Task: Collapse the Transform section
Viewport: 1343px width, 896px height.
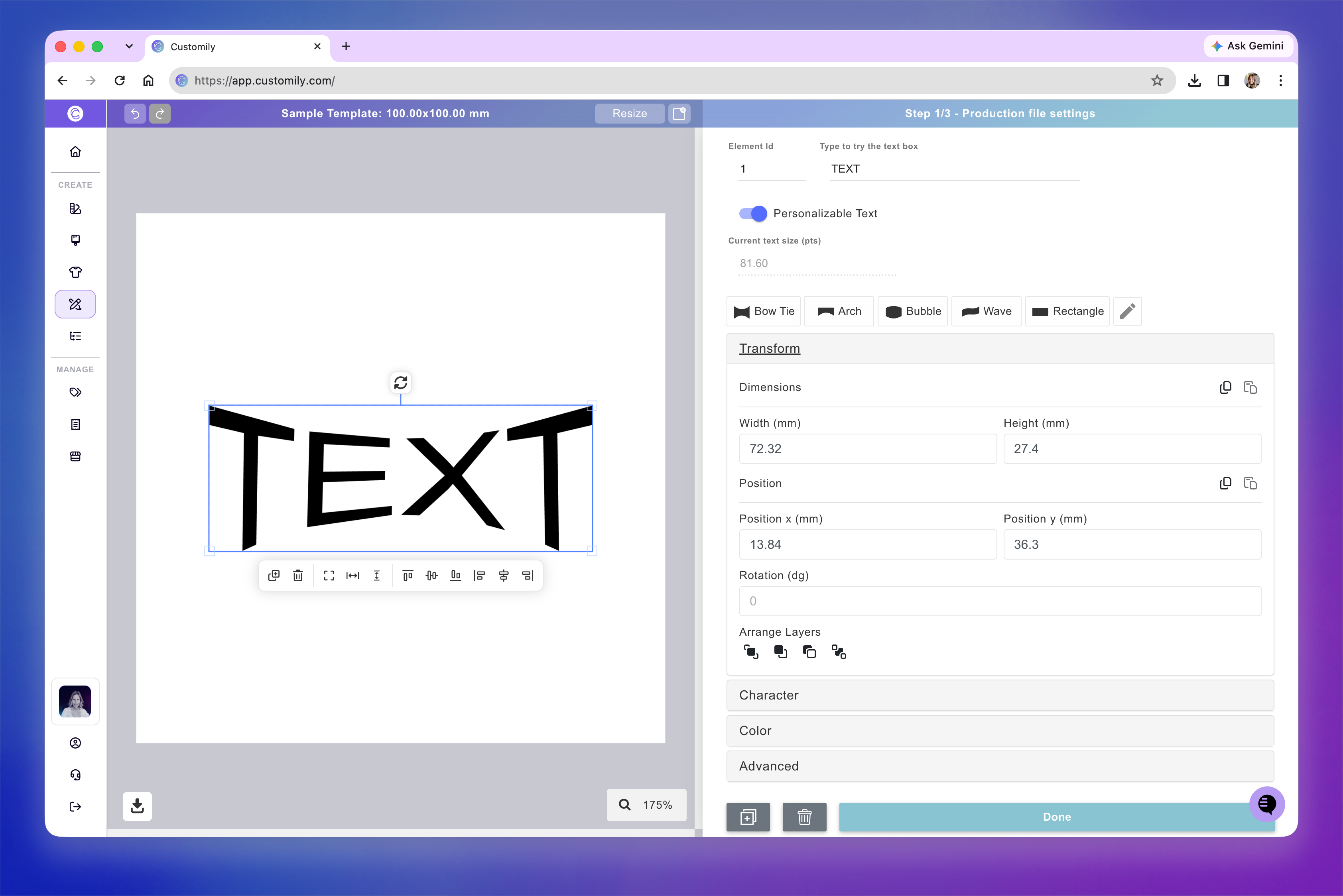Action: (1000, 349)
